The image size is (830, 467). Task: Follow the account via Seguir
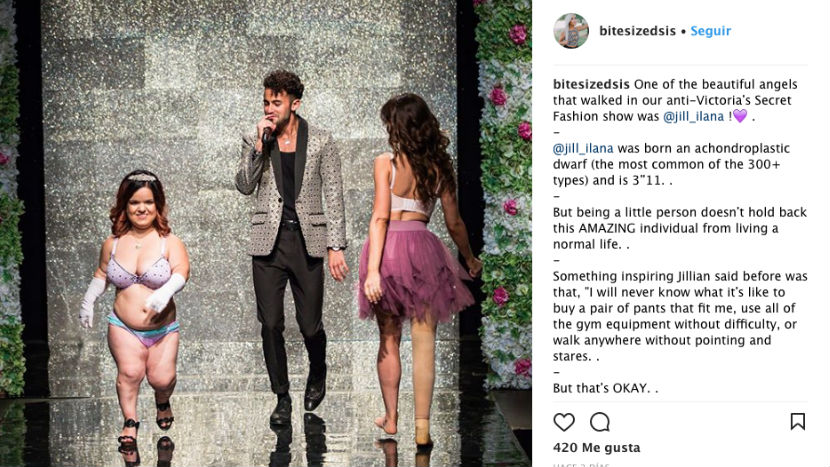(710, 31)
